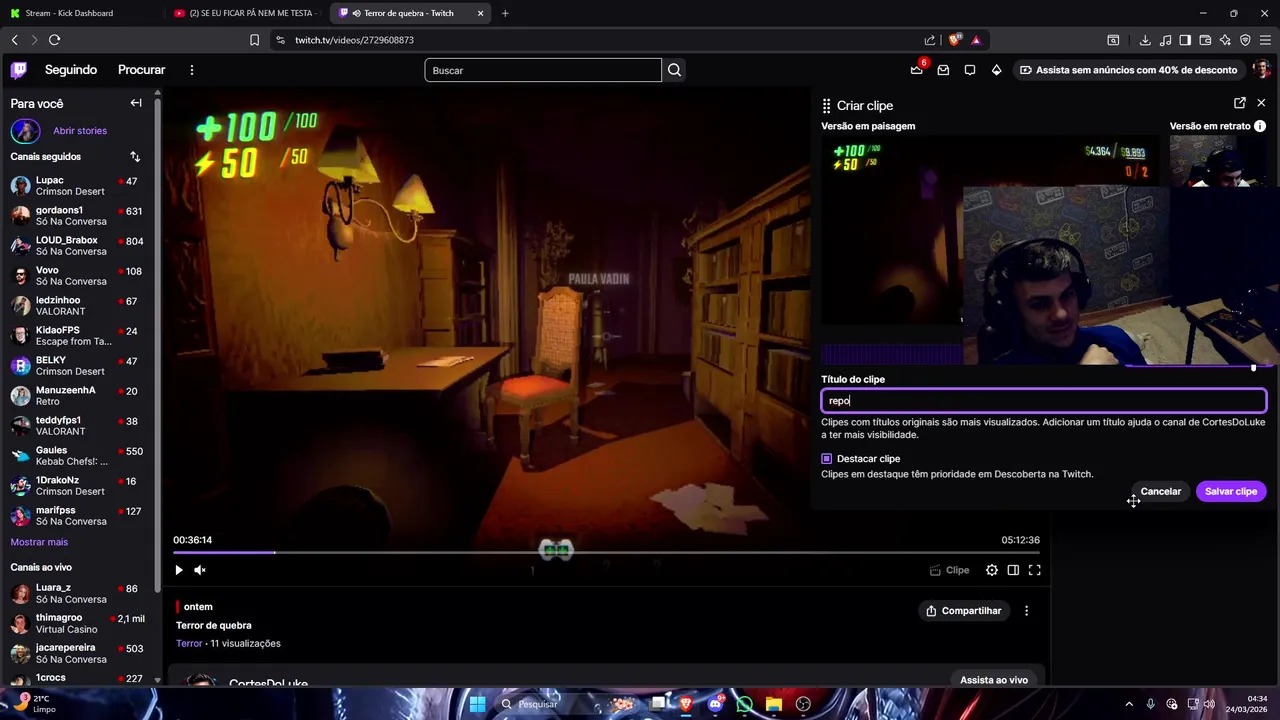Open browser hamburger main menu
The width and height of the screenshot is (1280, 720).
click(x=1265, y=40)
